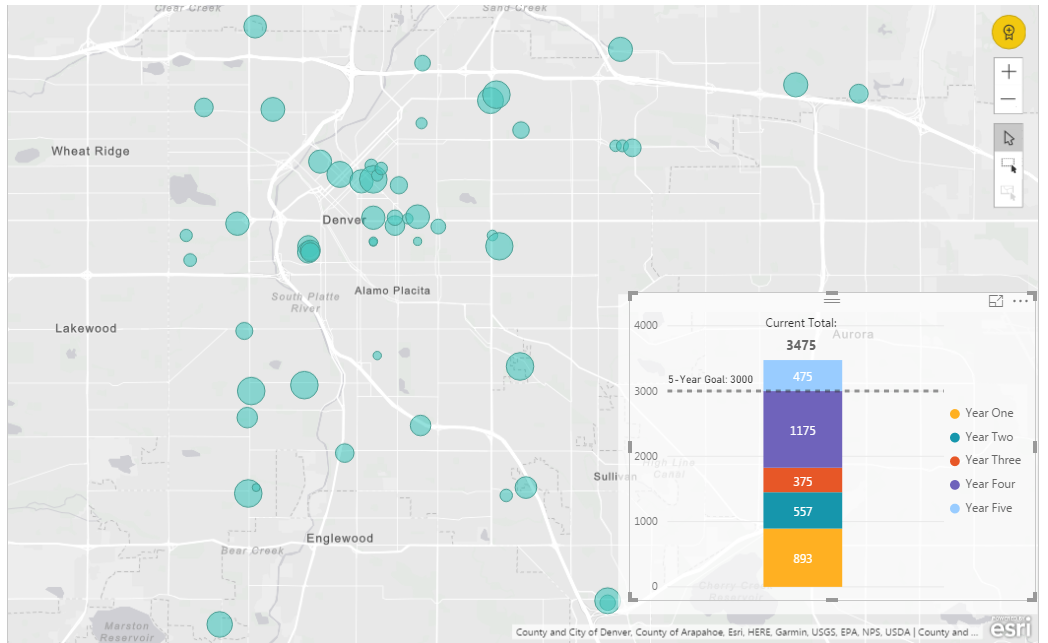Click the Year Two legend entry
The height and width of the screenshot is (643, 1048).
[x=982, y=437]
